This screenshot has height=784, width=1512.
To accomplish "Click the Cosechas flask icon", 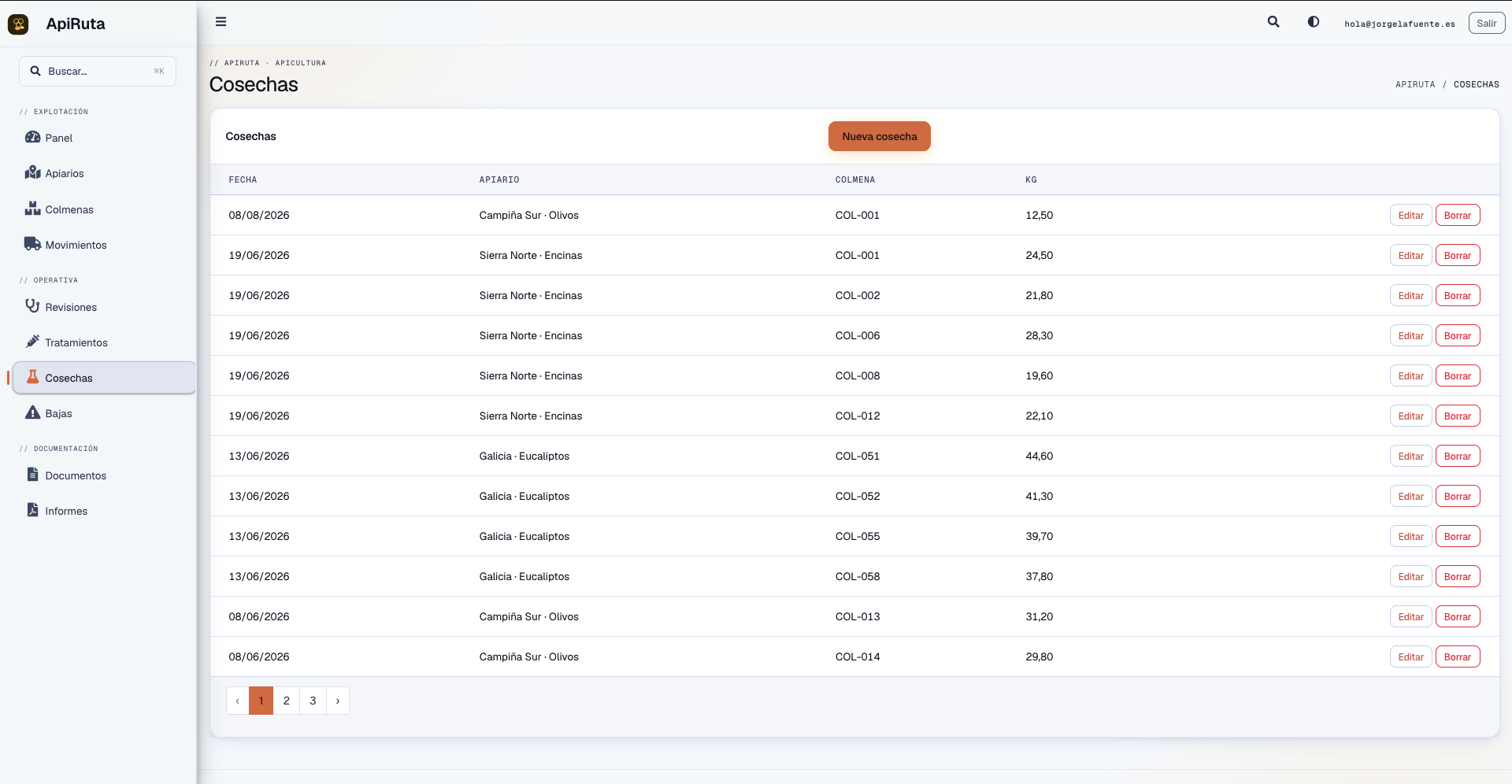I will (x=32, y=377).
